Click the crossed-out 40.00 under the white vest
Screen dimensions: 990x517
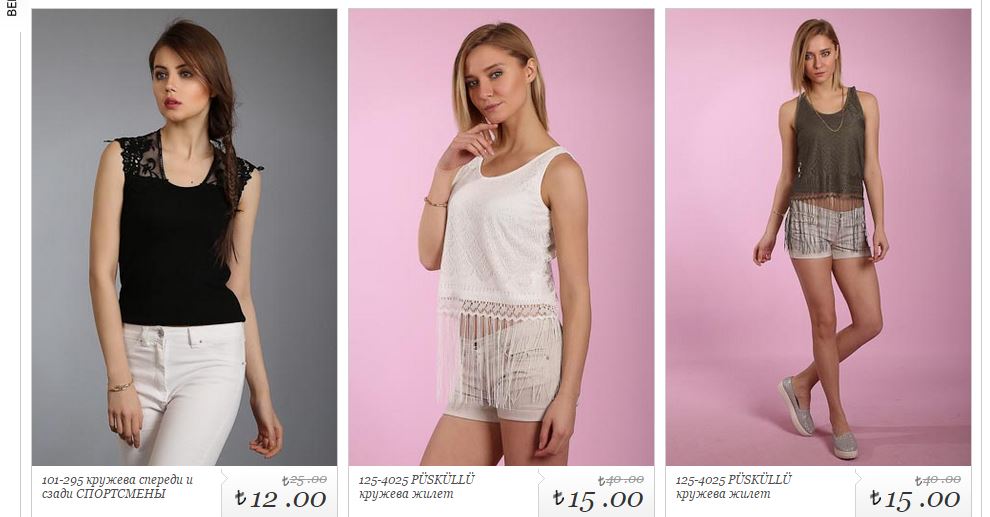621,480
